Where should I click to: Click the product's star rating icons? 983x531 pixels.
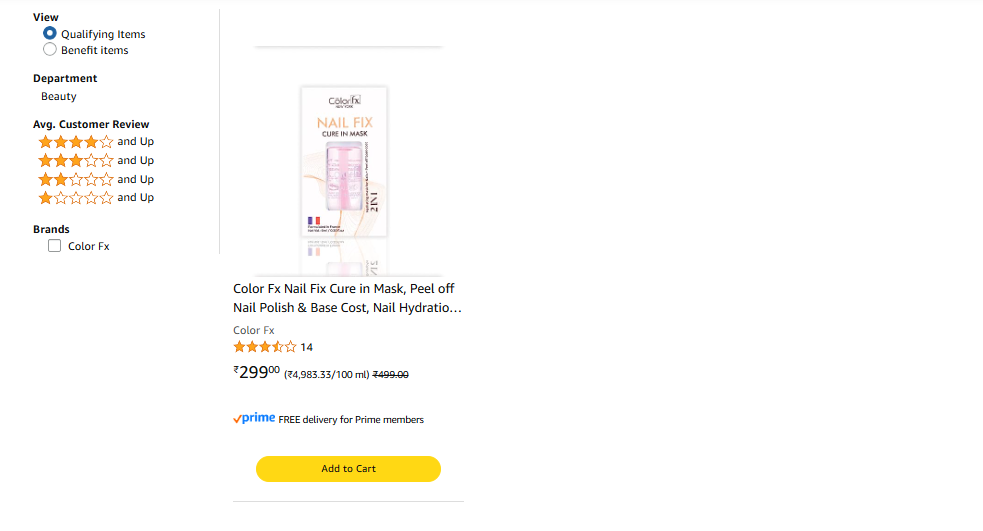click(x=265, y=347)
